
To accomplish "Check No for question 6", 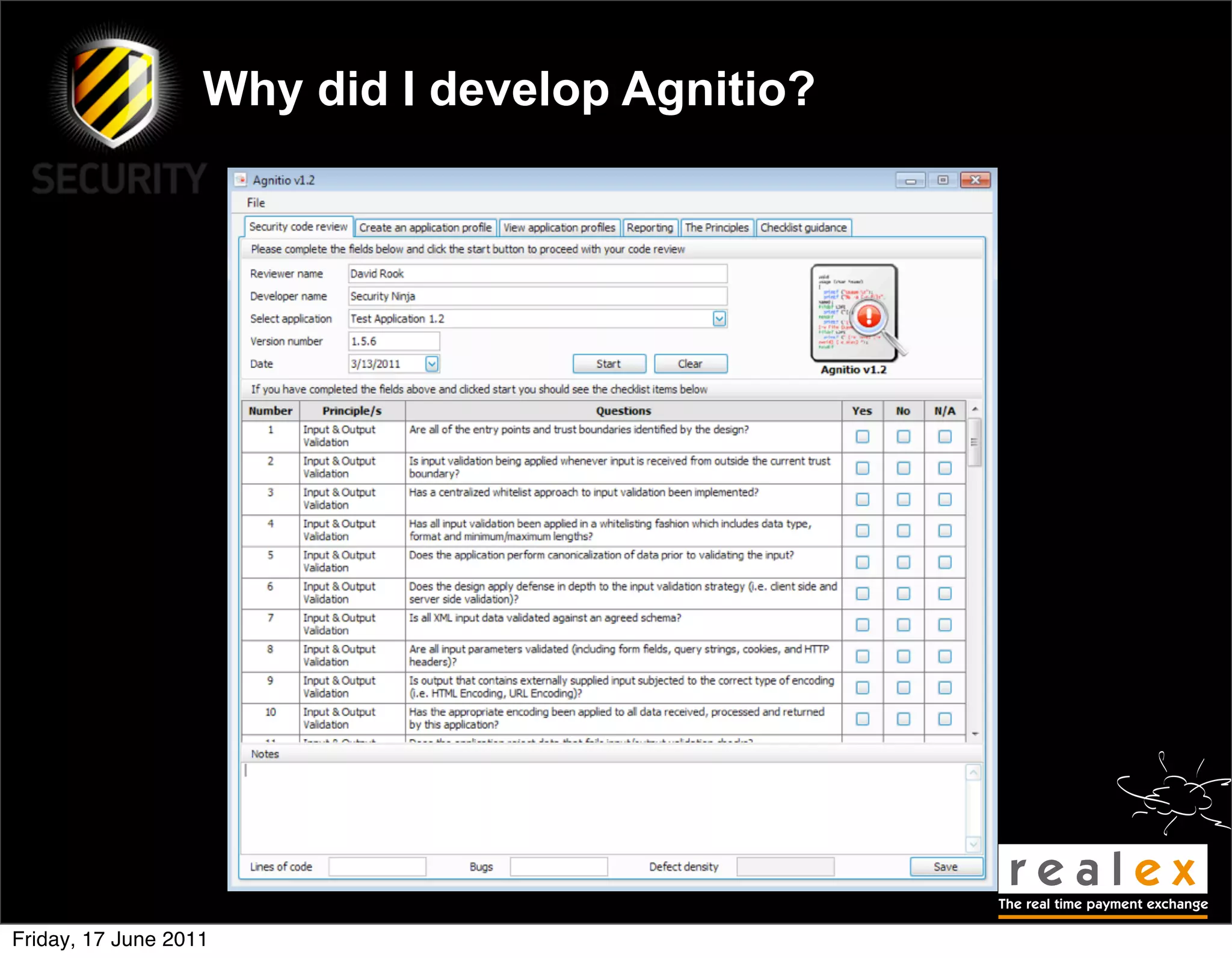I will tap(903, 594).
